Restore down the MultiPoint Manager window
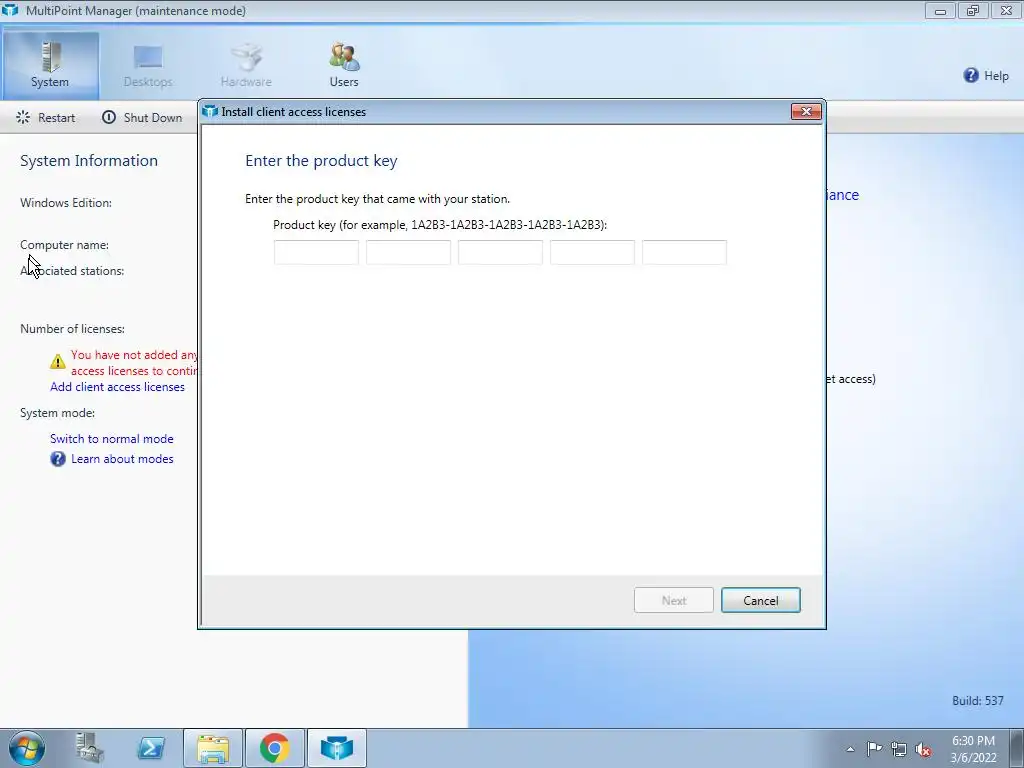Viewport: 1024px width, 768px height. (x=973, y=10)
